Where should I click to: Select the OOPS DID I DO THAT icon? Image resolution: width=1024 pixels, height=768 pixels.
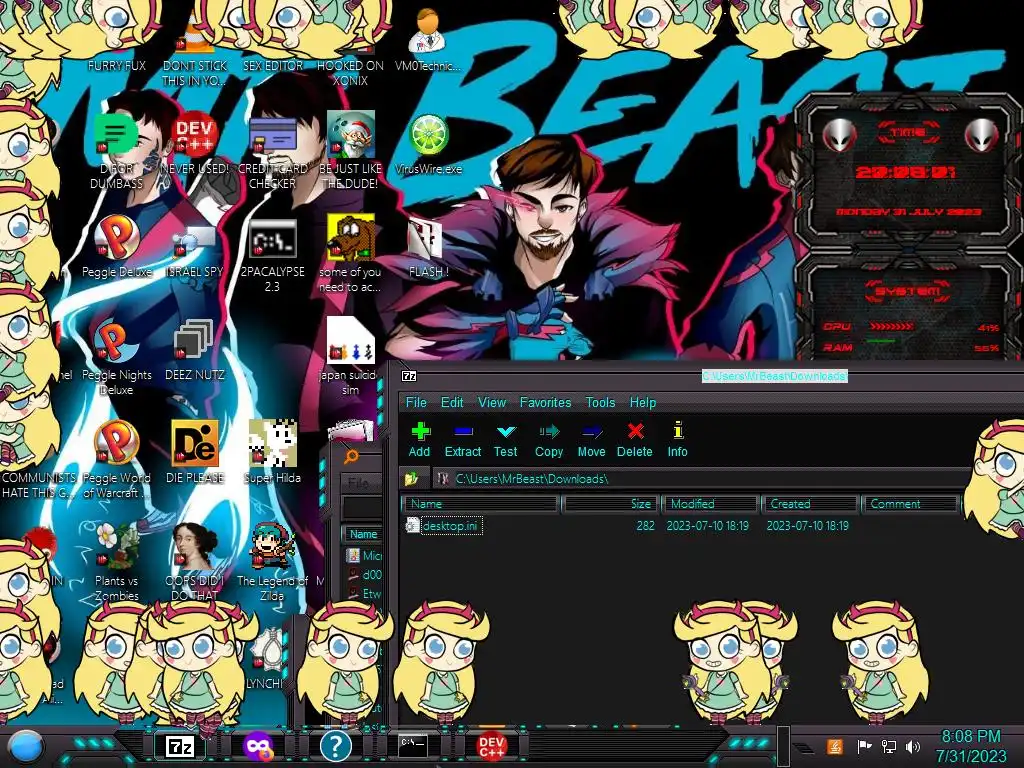tap(195, 562)
